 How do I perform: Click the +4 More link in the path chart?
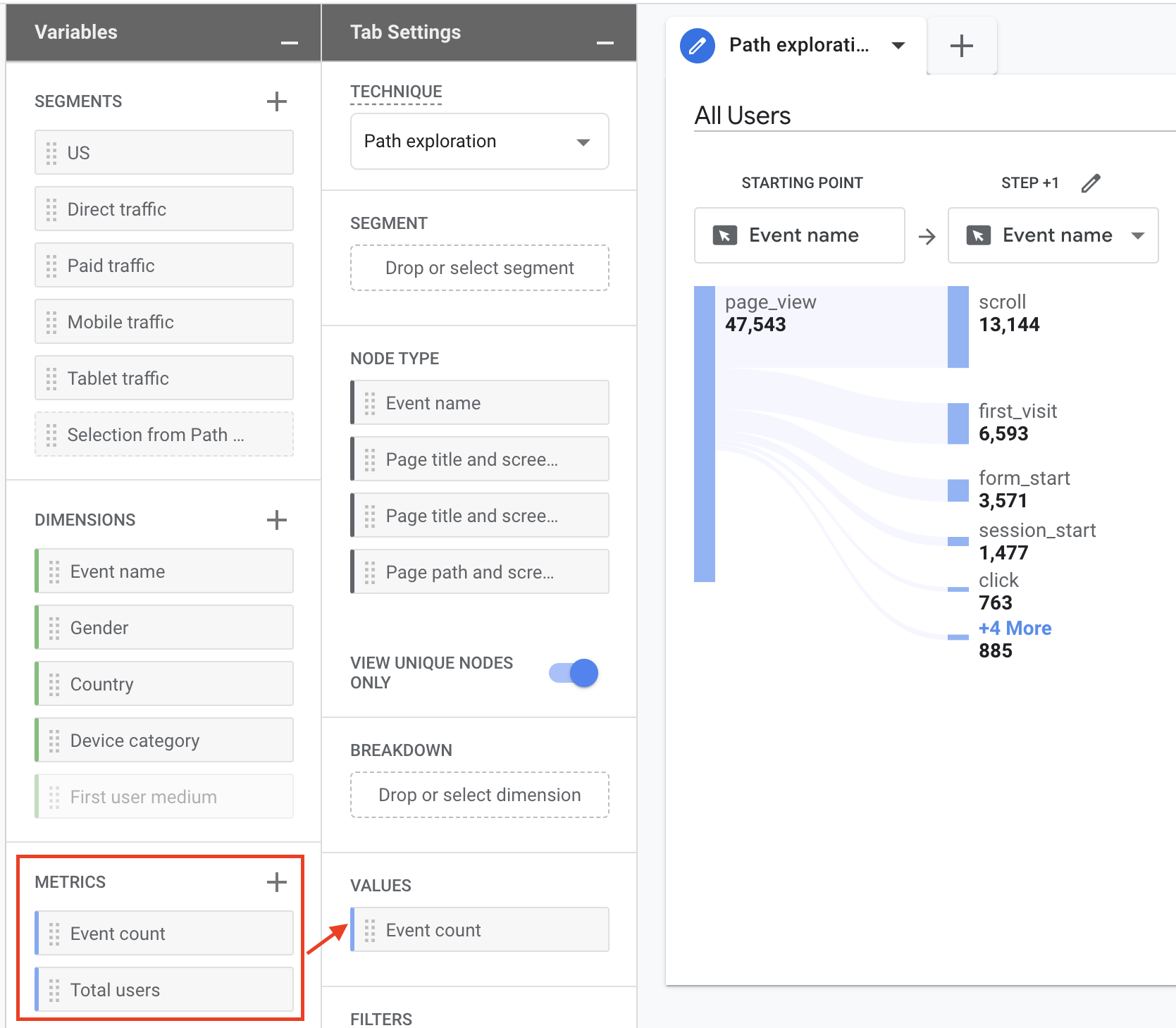pyautogui.click(x=1015, y=628)
